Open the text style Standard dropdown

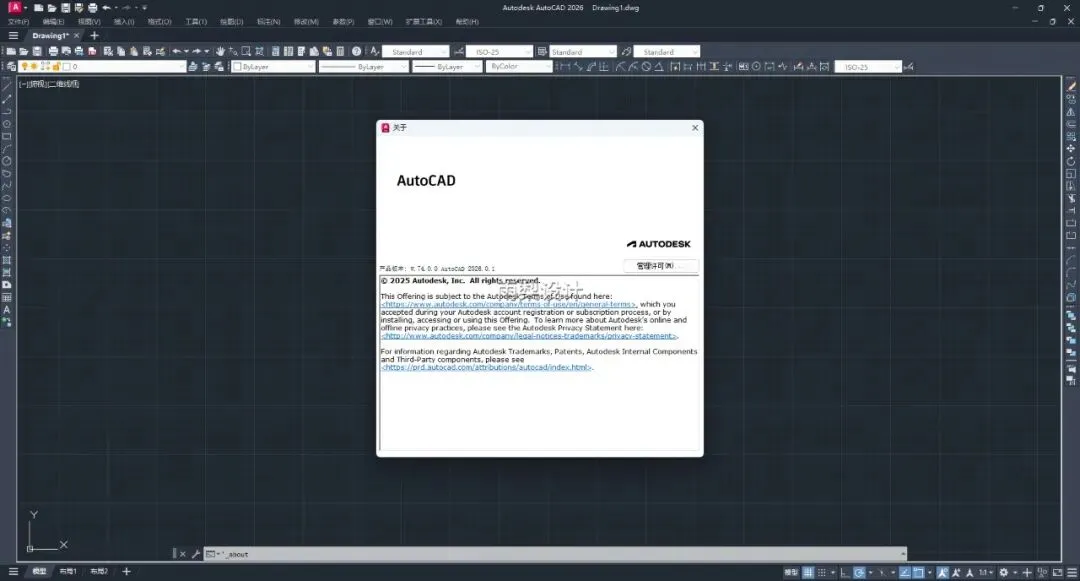point(416,52)
